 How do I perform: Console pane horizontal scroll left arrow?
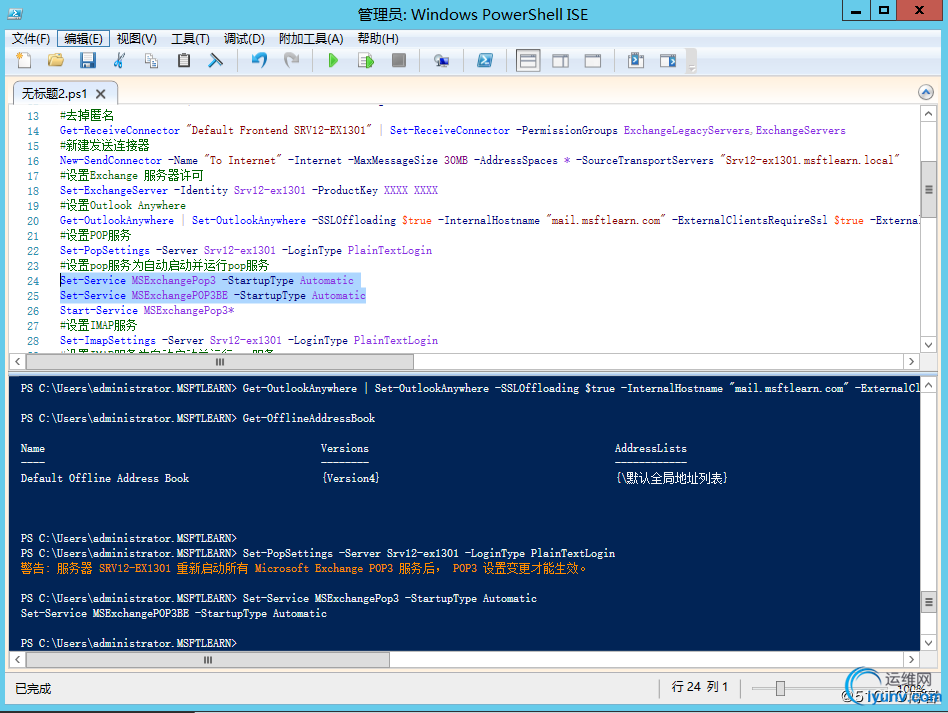18,659
